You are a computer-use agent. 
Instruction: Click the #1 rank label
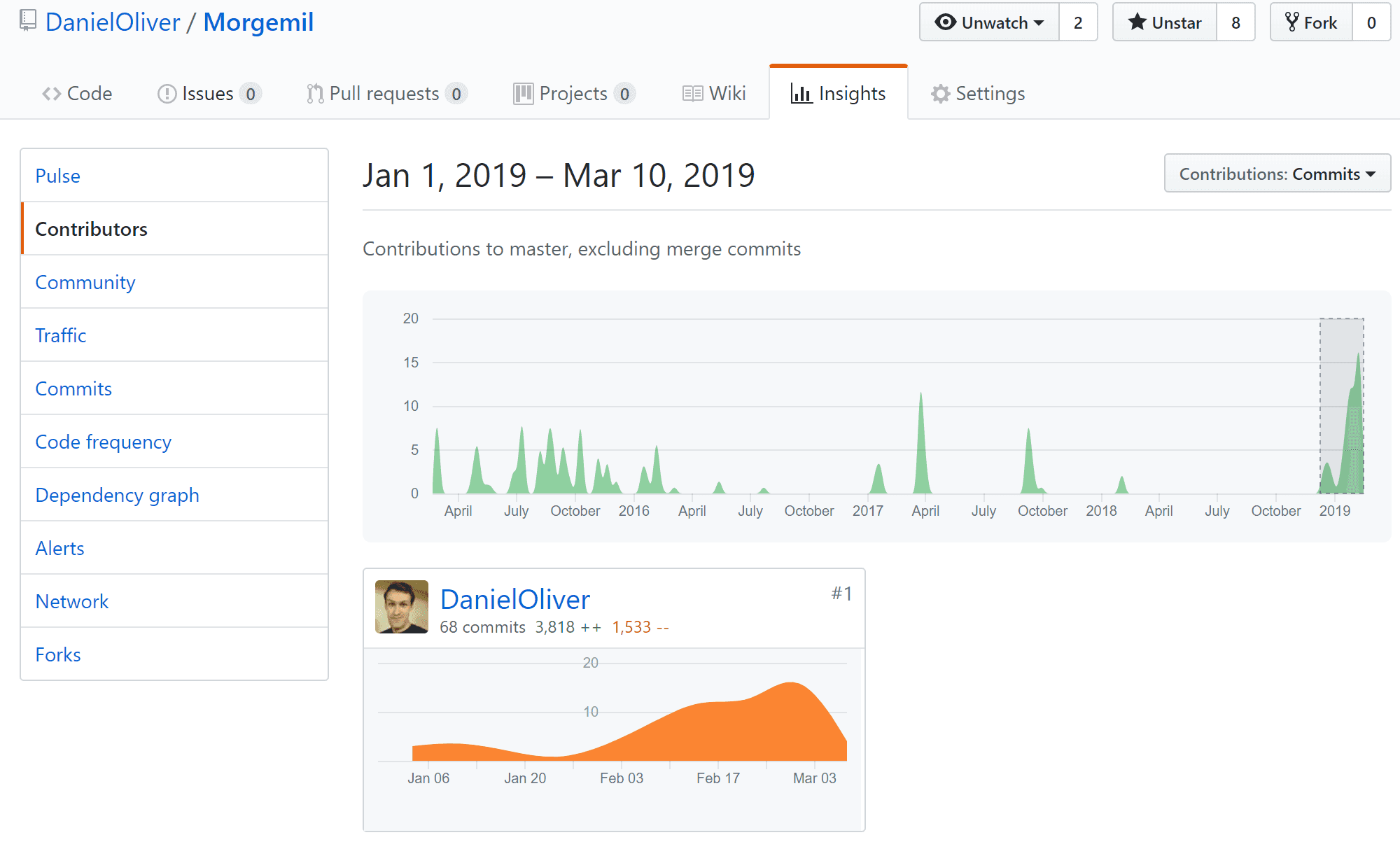(841, 594)
